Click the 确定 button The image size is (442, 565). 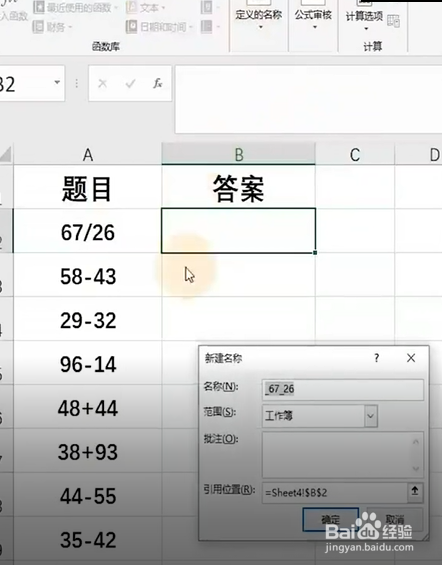(331, 519)
